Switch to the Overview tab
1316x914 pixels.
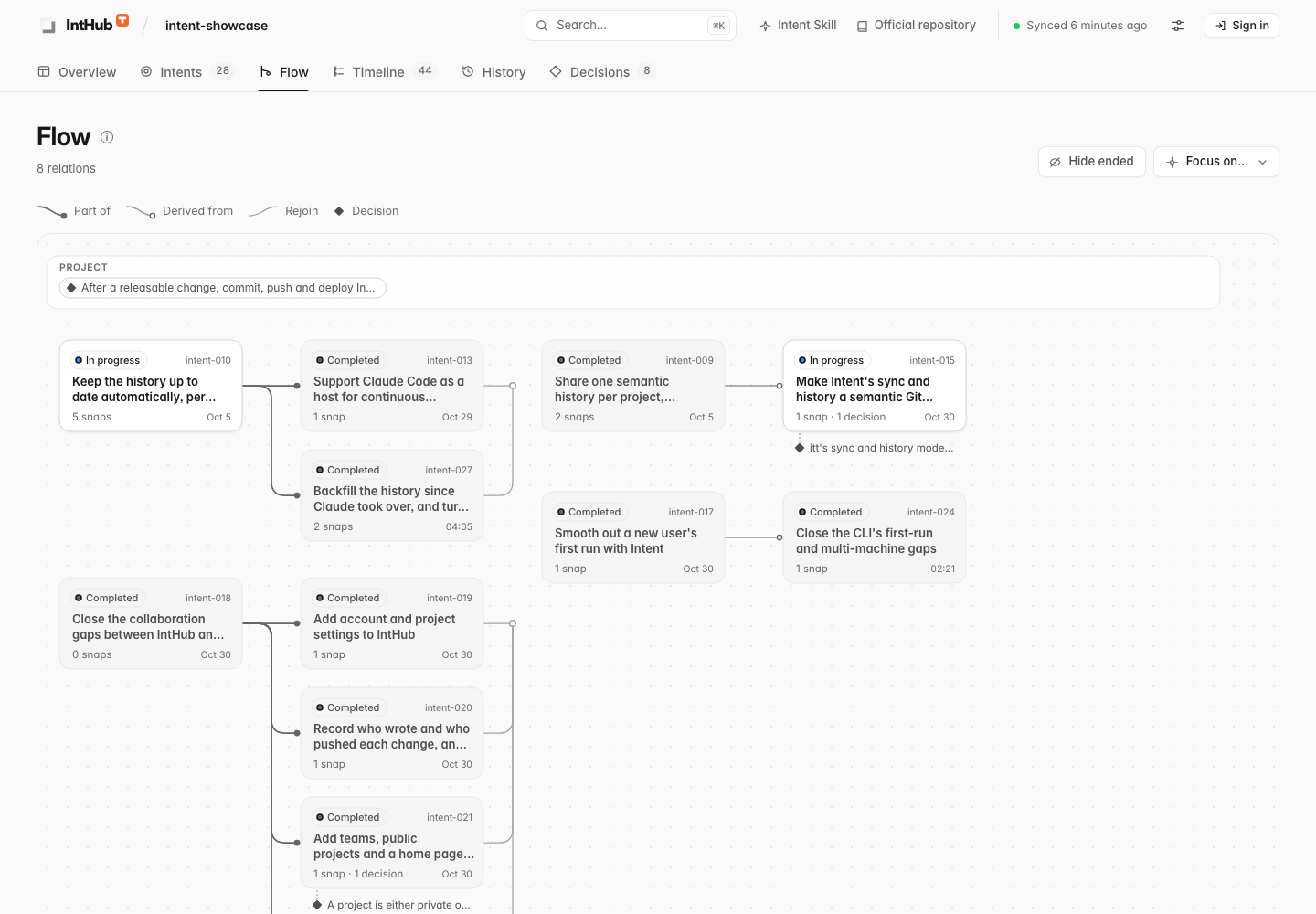coord(77,72)
